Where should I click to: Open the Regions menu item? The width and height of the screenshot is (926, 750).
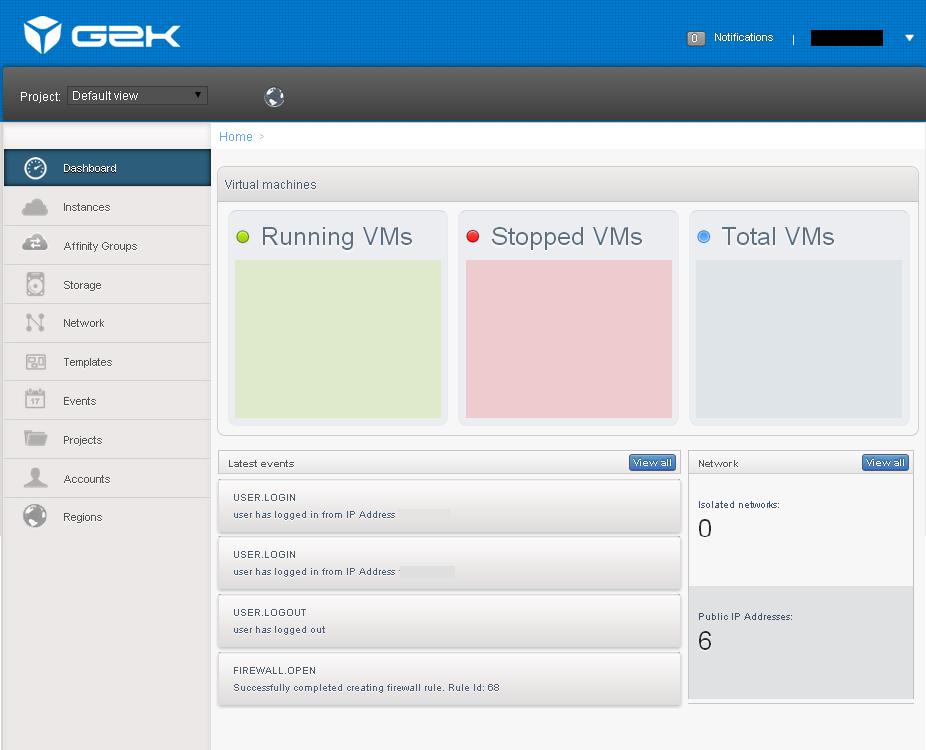pos(82,517)
